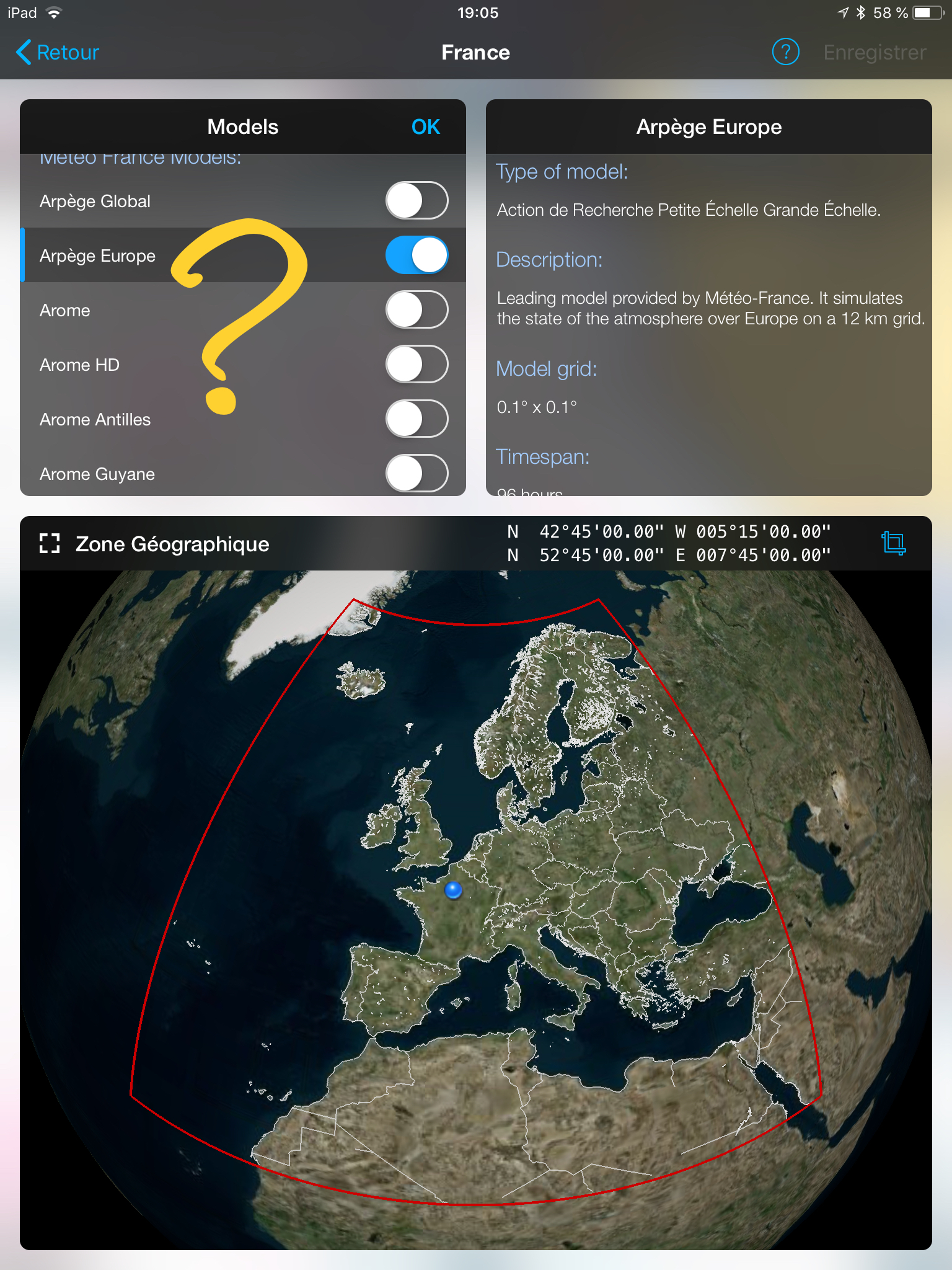Select the Arome HD row label

(x=79, y=365)
